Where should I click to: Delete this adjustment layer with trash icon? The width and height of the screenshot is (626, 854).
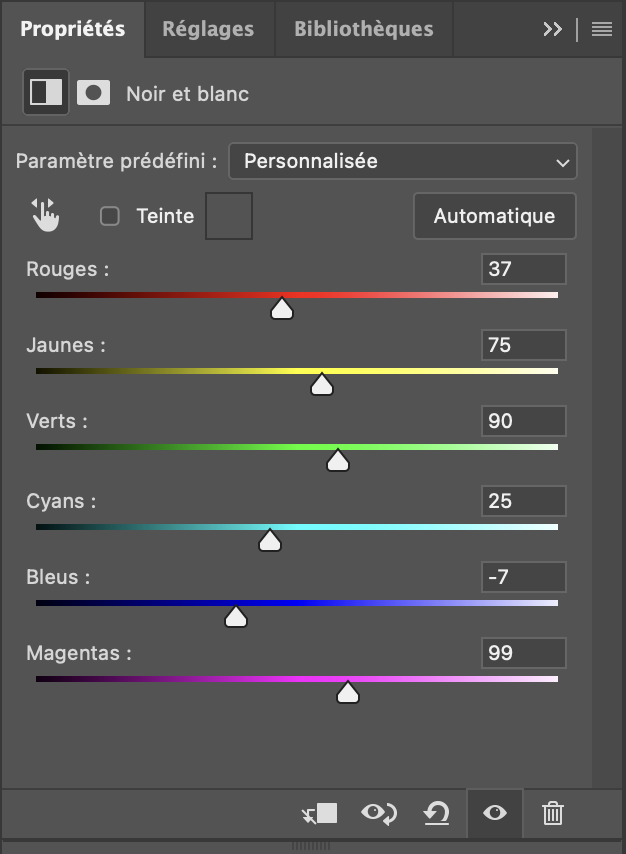coord(552,813)
